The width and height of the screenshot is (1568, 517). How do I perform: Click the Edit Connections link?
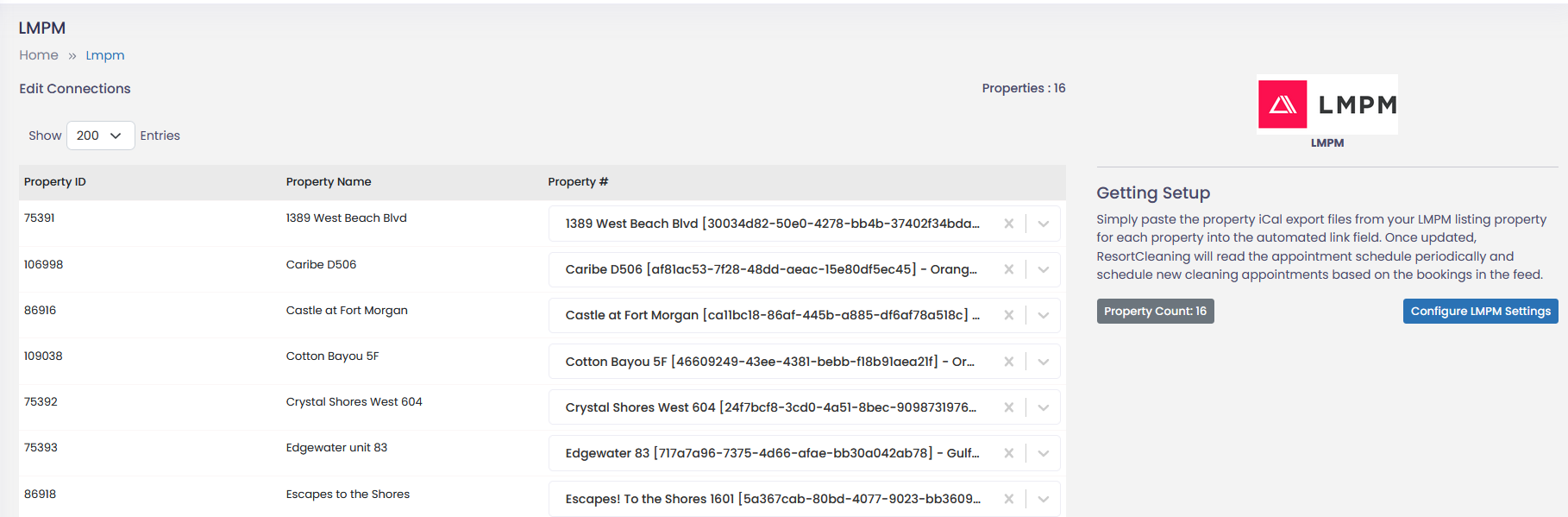(x=74, y=88)
